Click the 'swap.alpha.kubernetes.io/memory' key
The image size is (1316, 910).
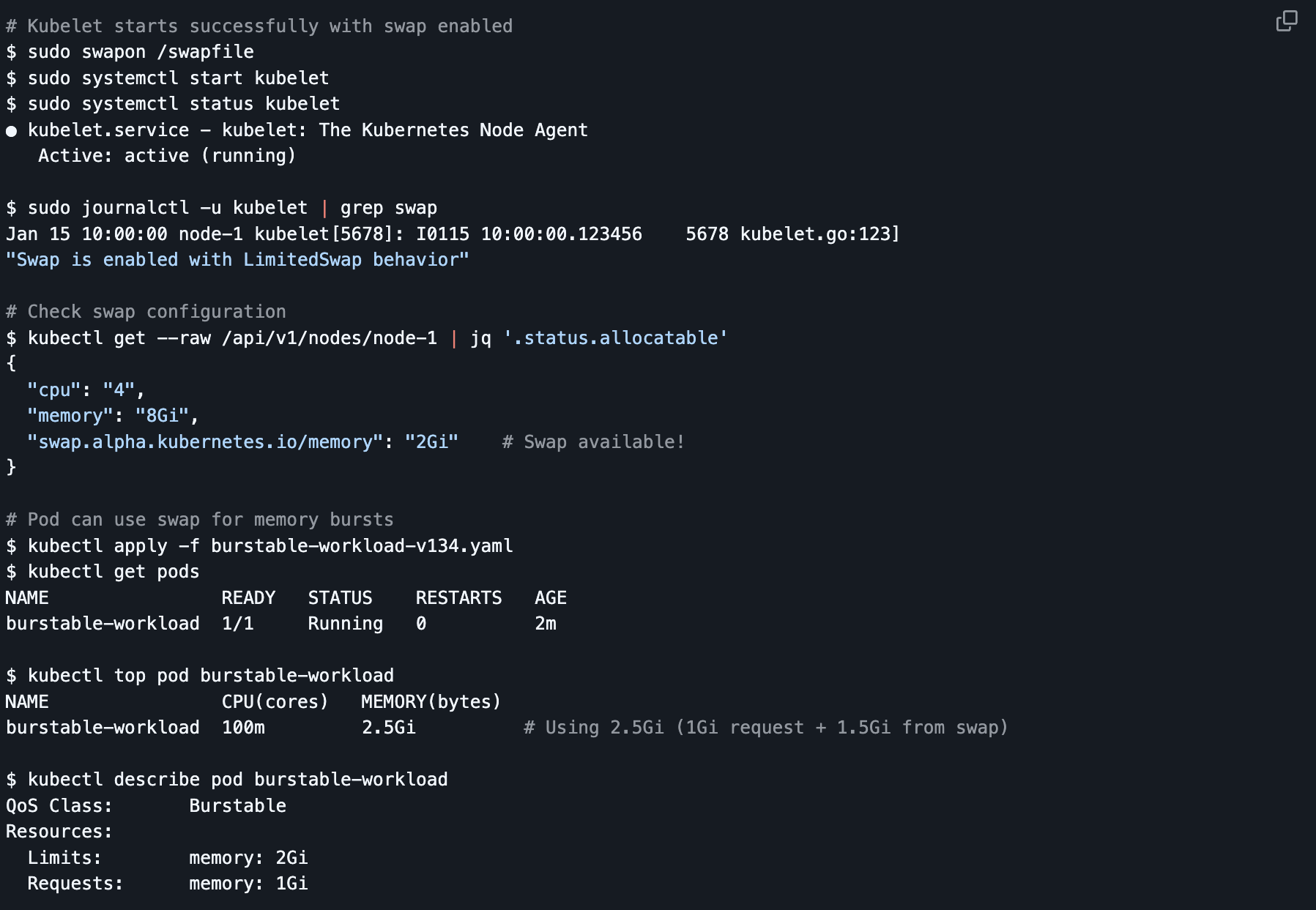[x=205, y=442]
